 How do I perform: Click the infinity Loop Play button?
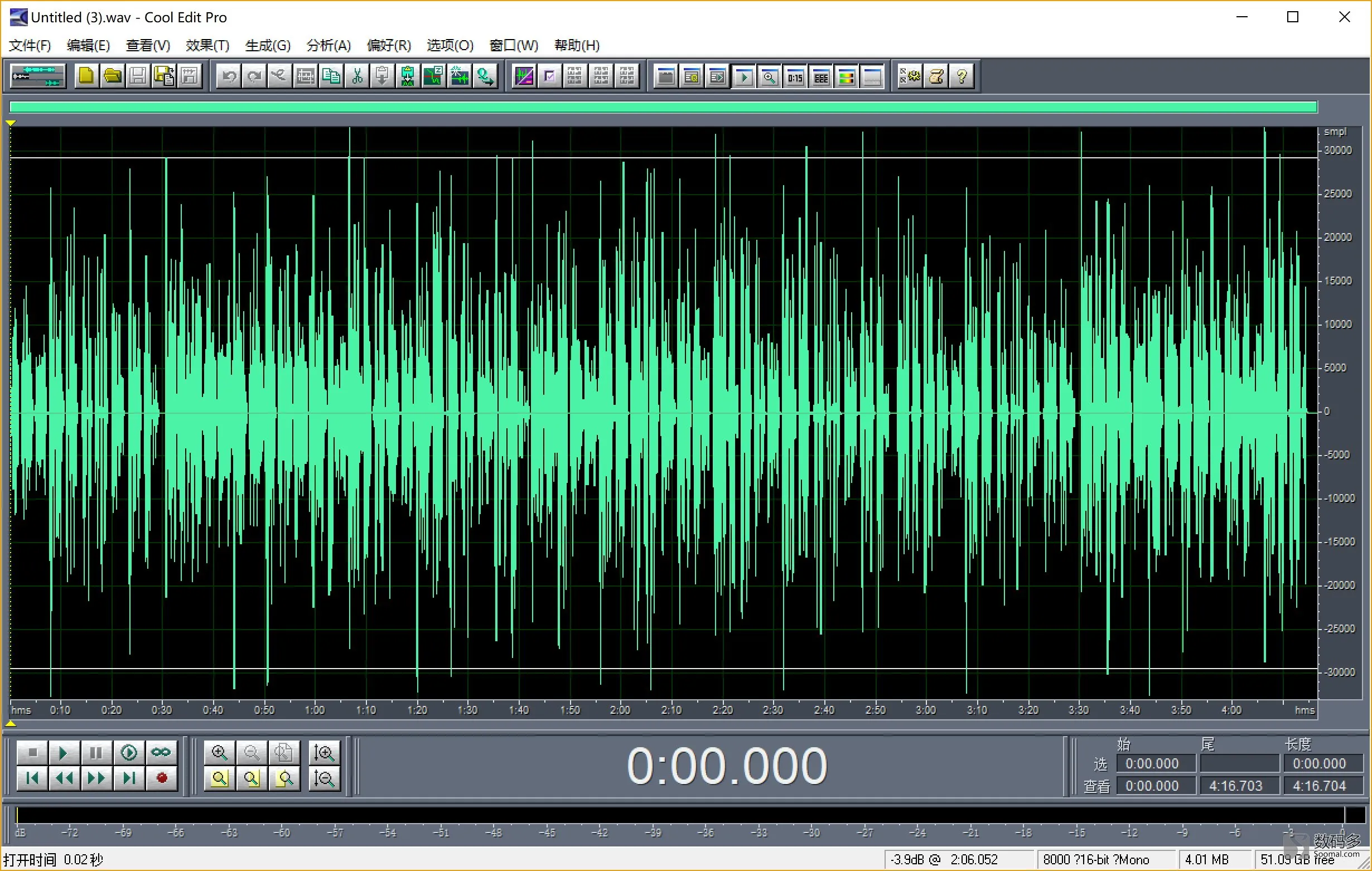coord(161,753)
